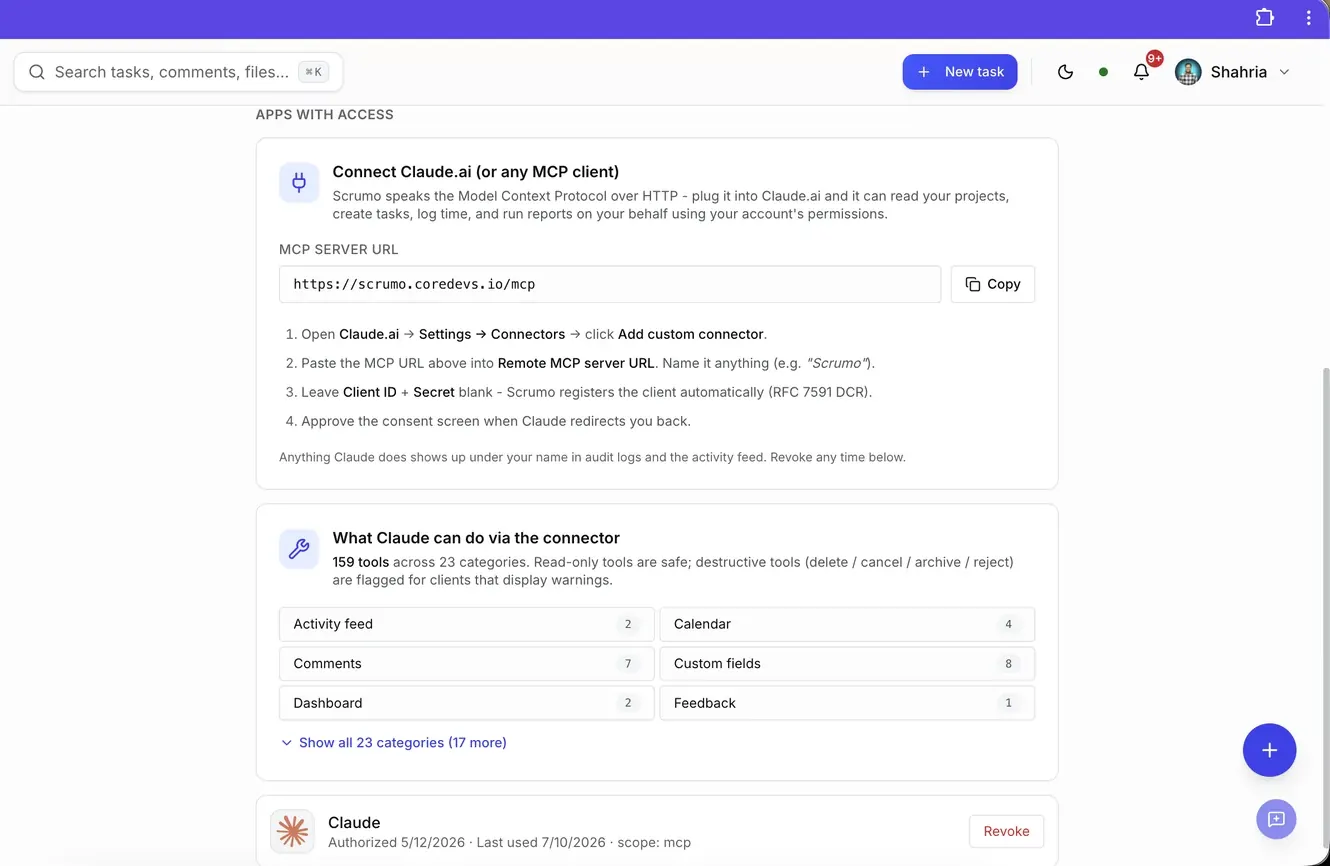1330x866 pixels.
Task: Revoke Claude's access
Action: point(1006,831)
